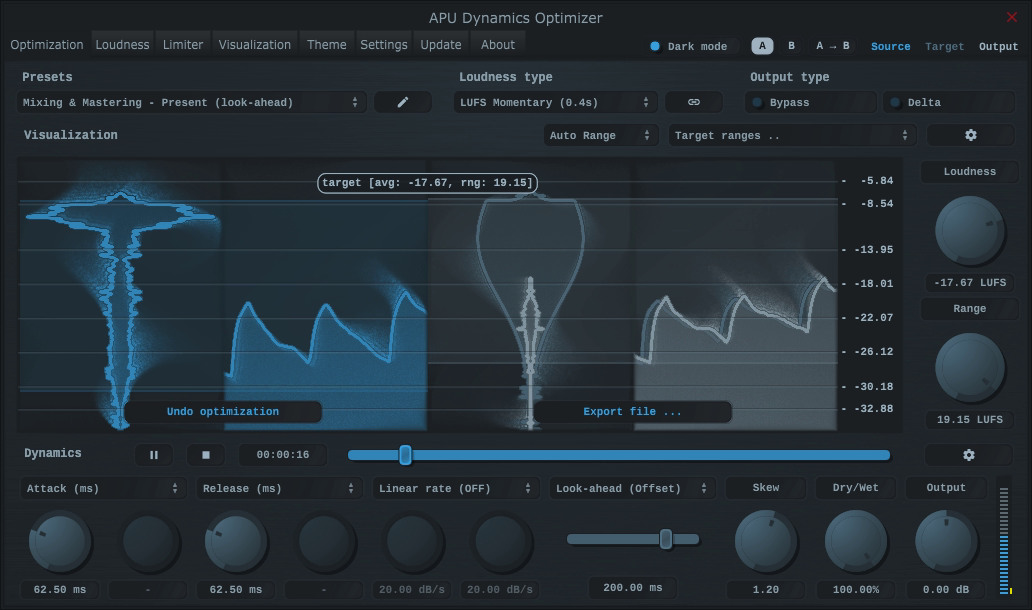Click the Dry/Wet knob
The image size is (1032, 610).
[856, 542]
